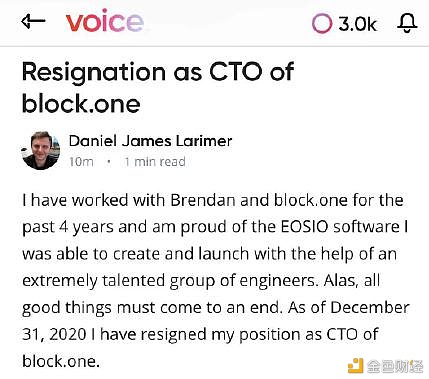
Task: Click the final block.one. at paragraph end
Action: point(61,361)
